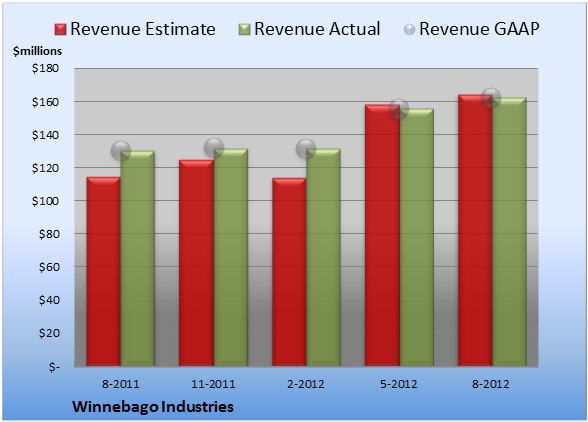Click the '8-2012' quarter label
The image size is (588, 422).
(x=491, y=384)
